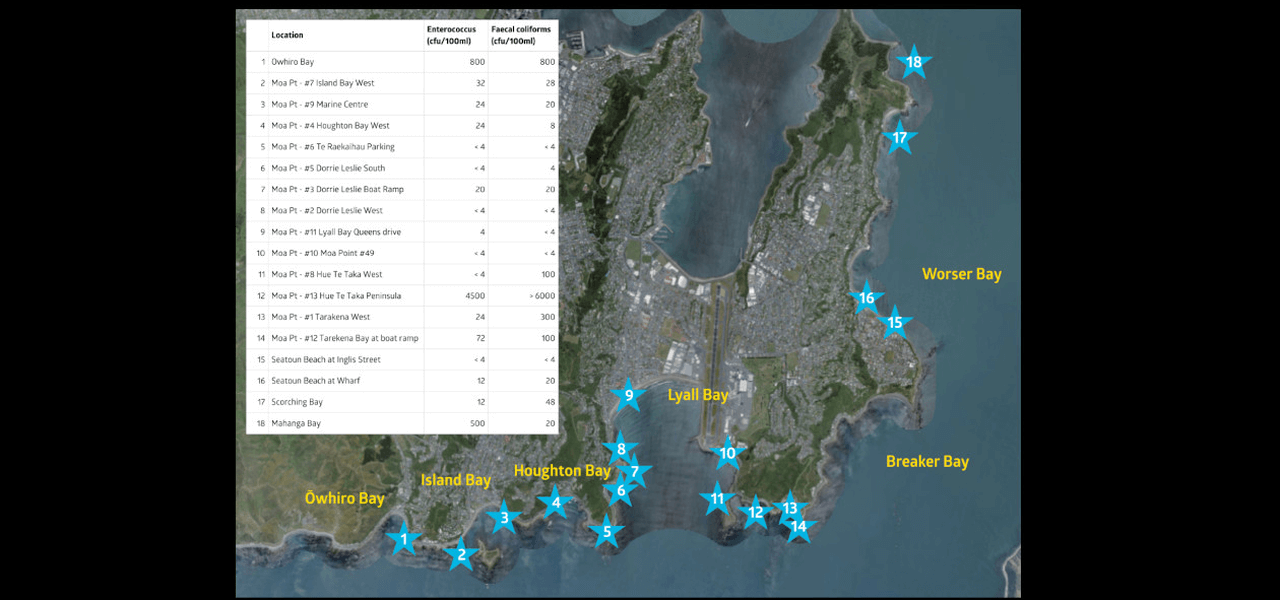Click star marker 9 at Lyall Bay
Image resolution: width=1280 pixels, height=600 pixels.
tap(629, 396)
